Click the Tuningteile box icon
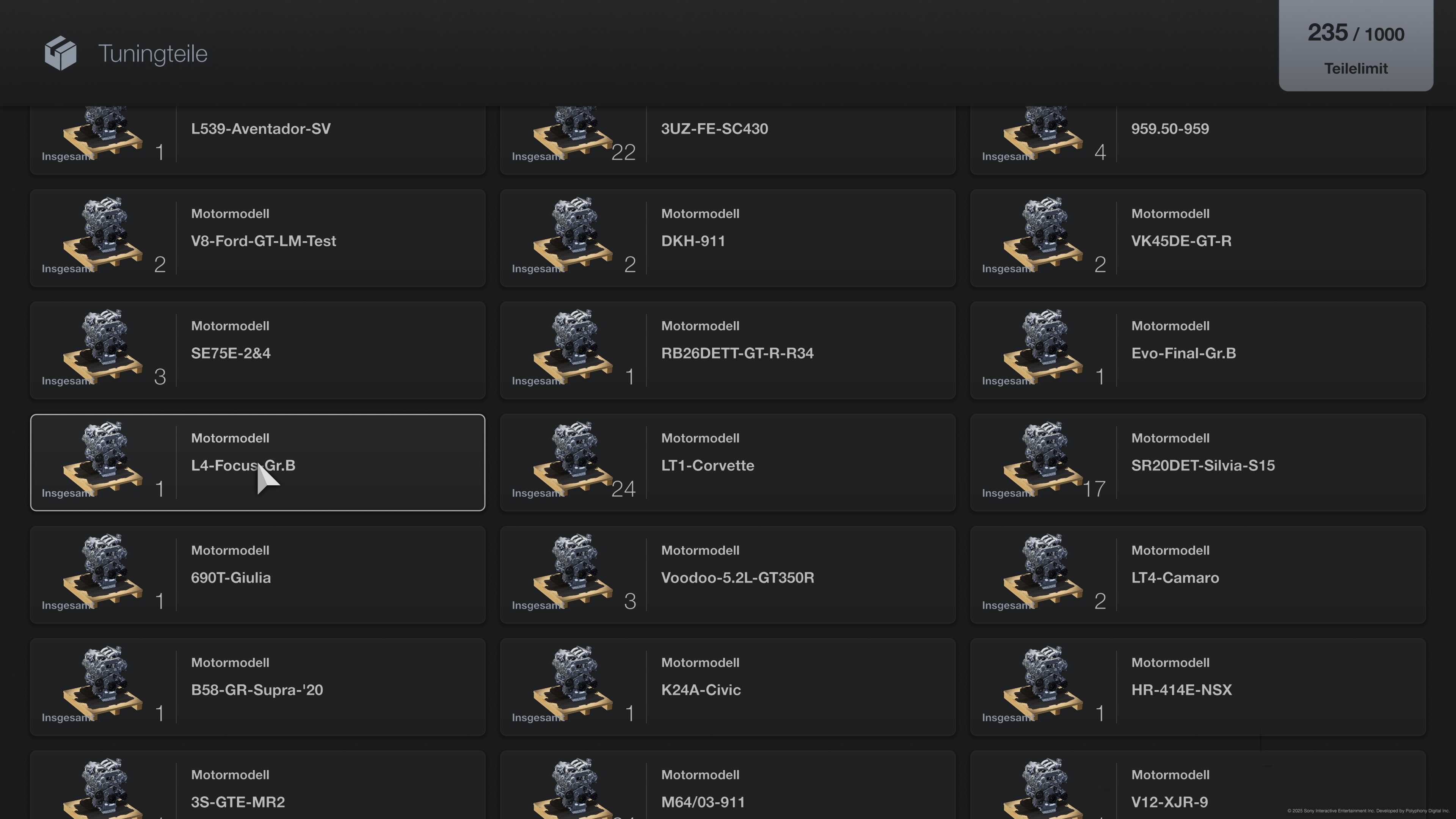The height and width of the screenshot is (819, 1456). coord(61,53)
